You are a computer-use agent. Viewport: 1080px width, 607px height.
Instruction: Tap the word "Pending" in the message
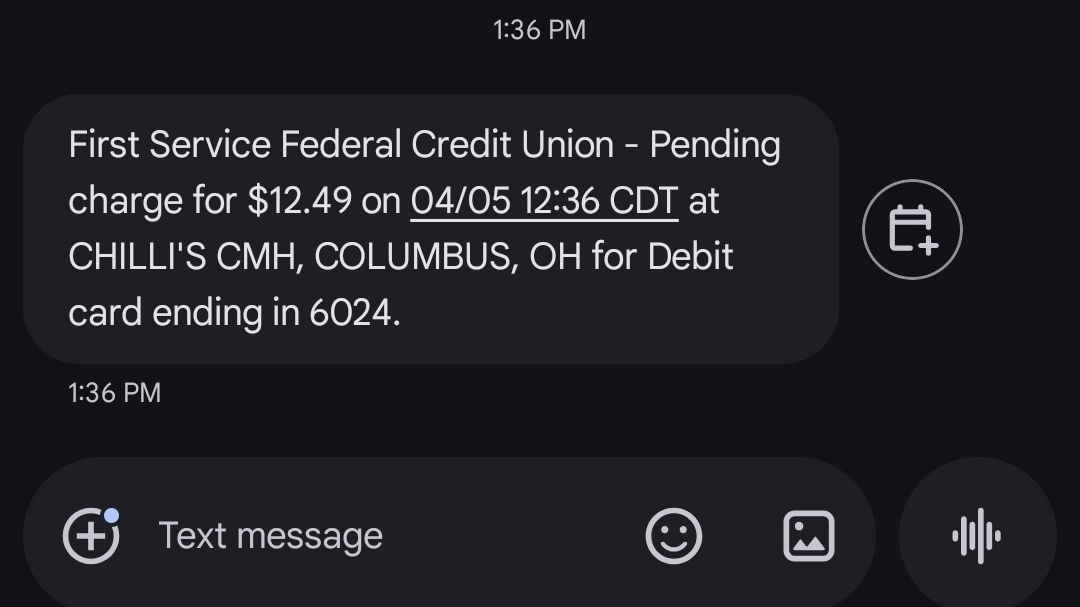[x=714, y=145]
